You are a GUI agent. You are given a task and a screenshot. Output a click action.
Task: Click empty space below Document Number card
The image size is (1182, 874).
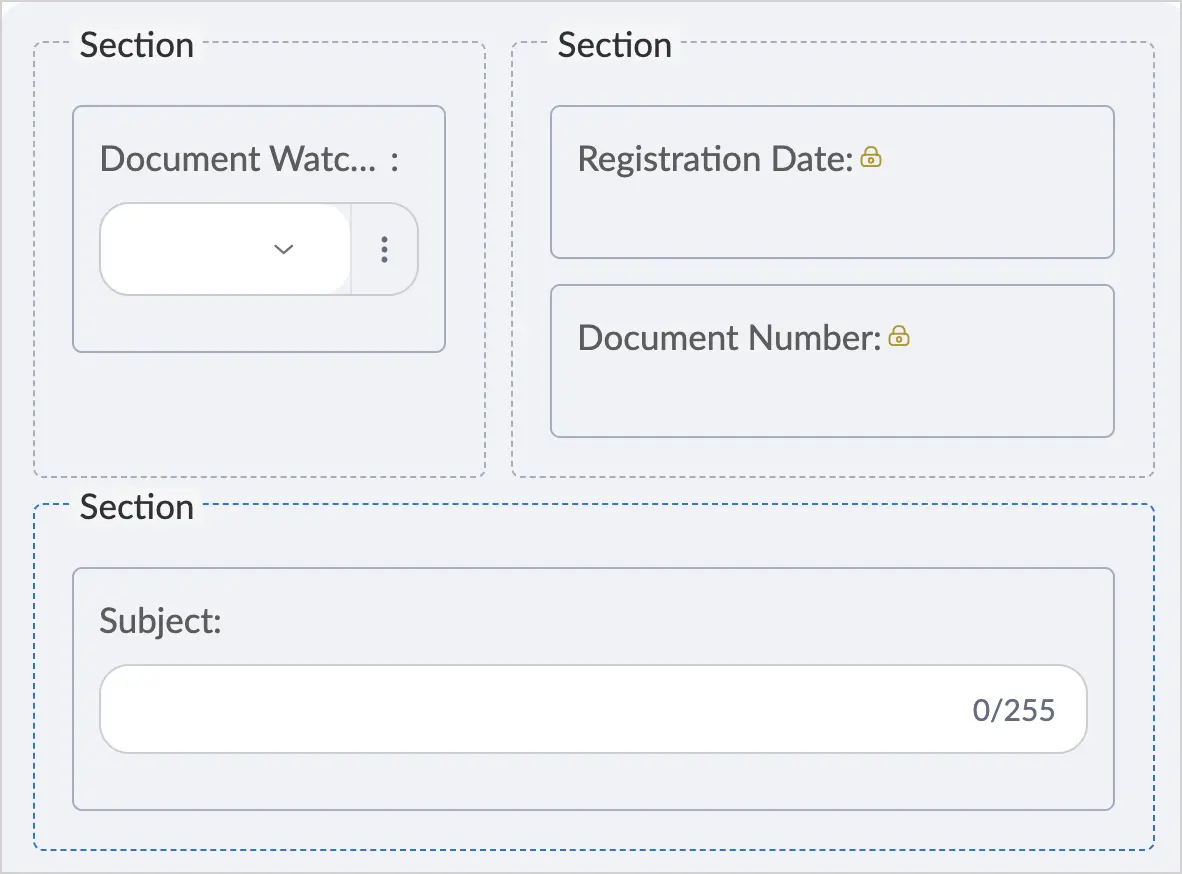(x=832, y=456)
